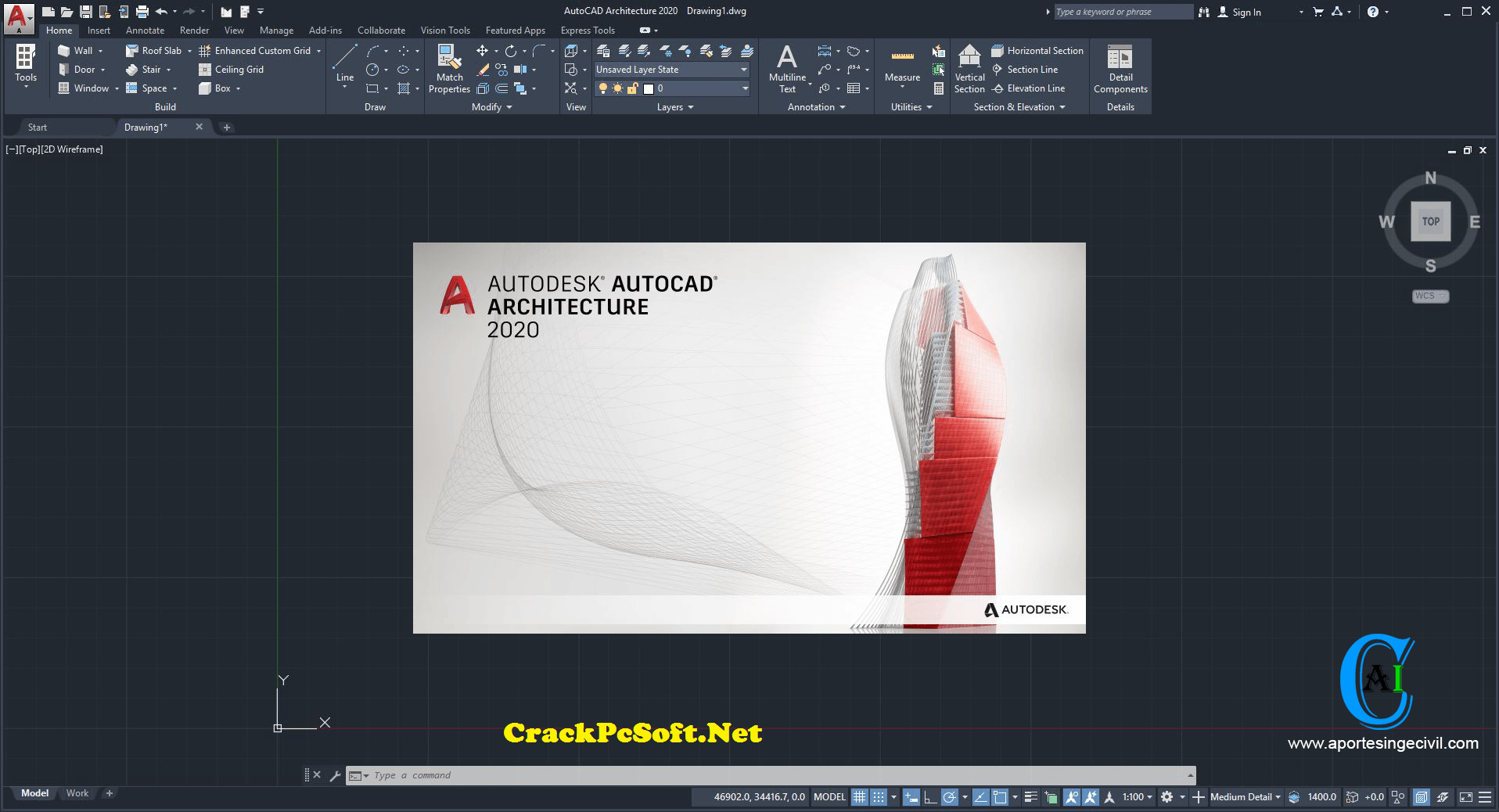Select the Move tool in Modify panel
This screenshot has height=812, width=1499.
(x=482, y=51)
